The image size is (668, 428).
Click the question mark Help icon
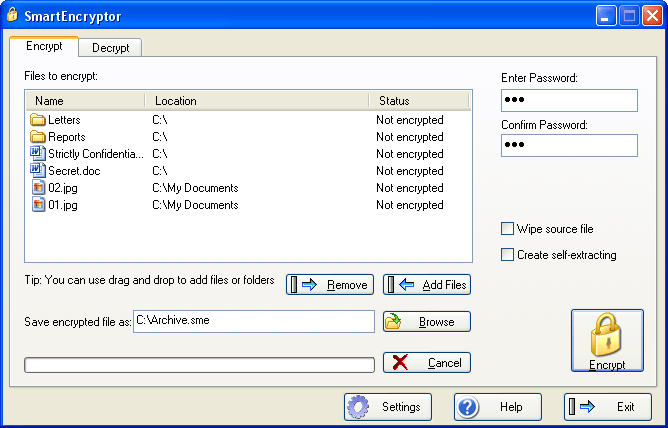coord(467,407)
